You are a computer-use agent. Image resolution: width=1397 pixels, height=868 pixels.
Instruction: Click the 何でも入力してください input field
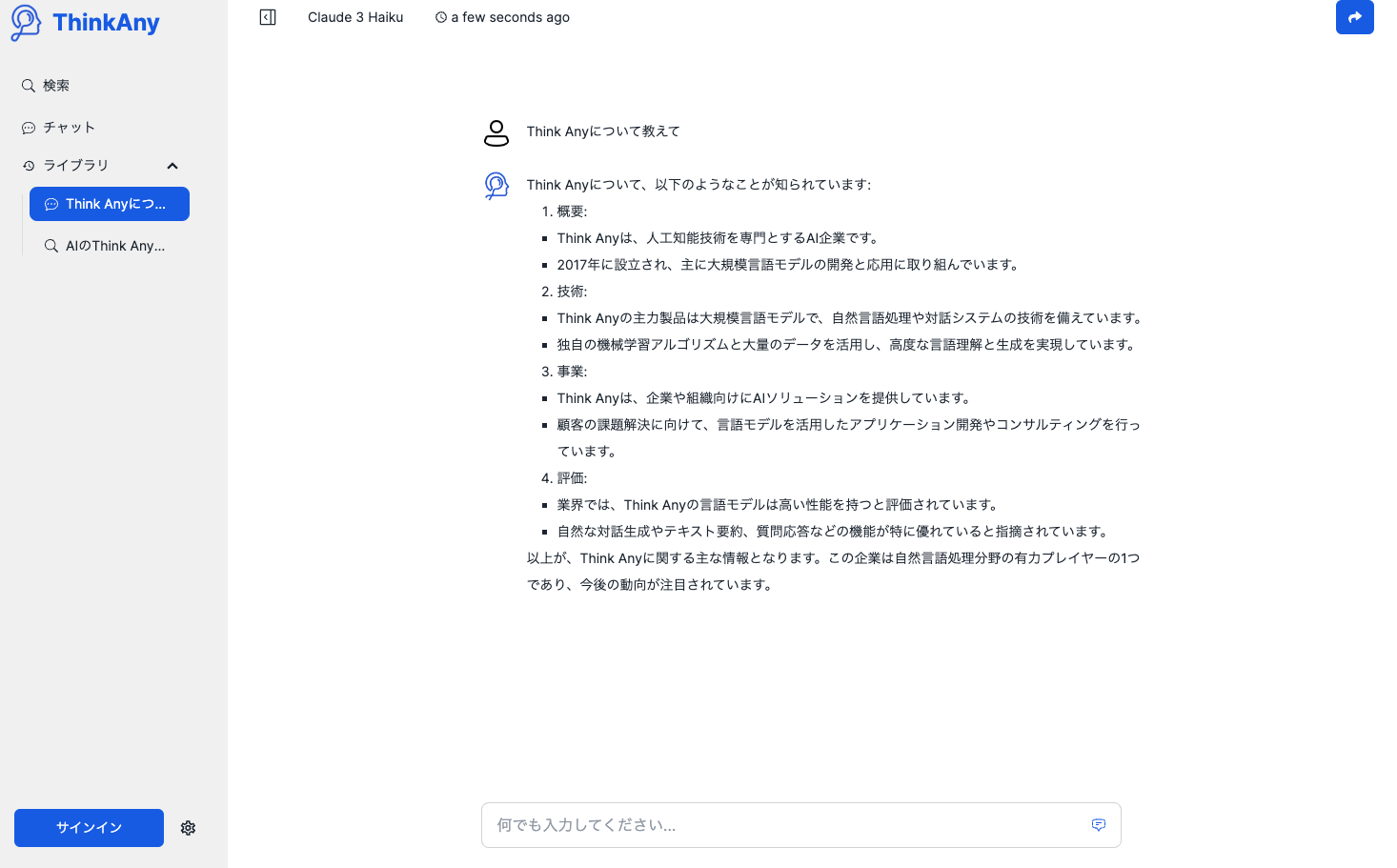click(762, 825)
